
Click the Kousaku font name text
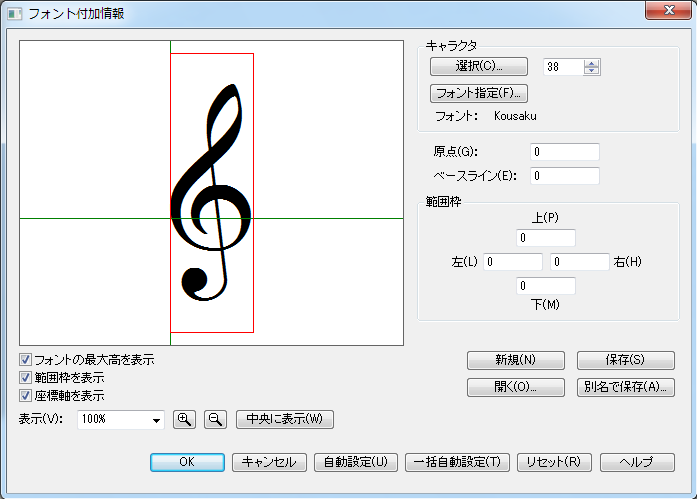(515, 116)
